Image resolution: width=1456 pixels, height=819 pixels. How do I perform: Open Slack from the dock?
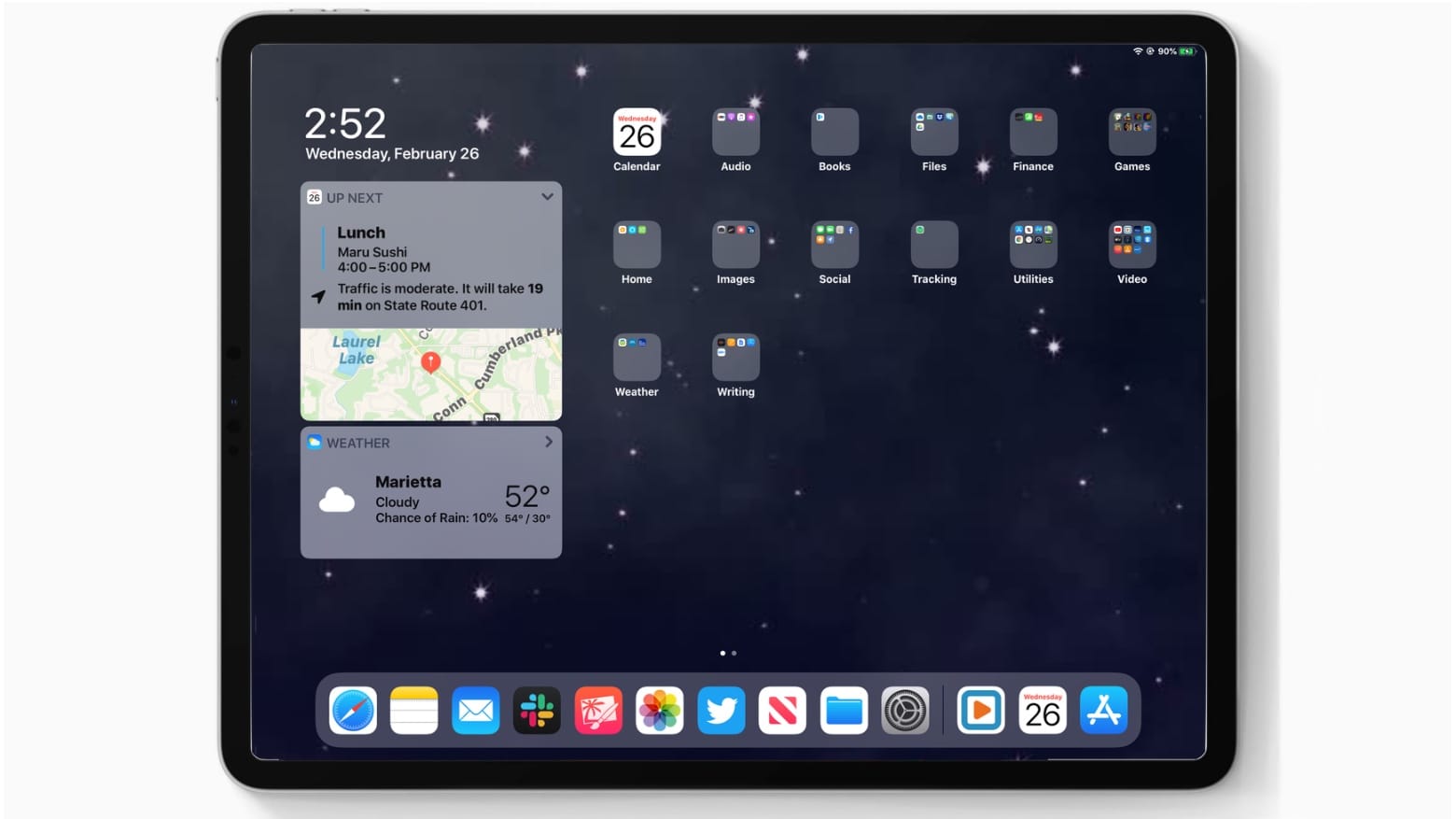(537, 710)
